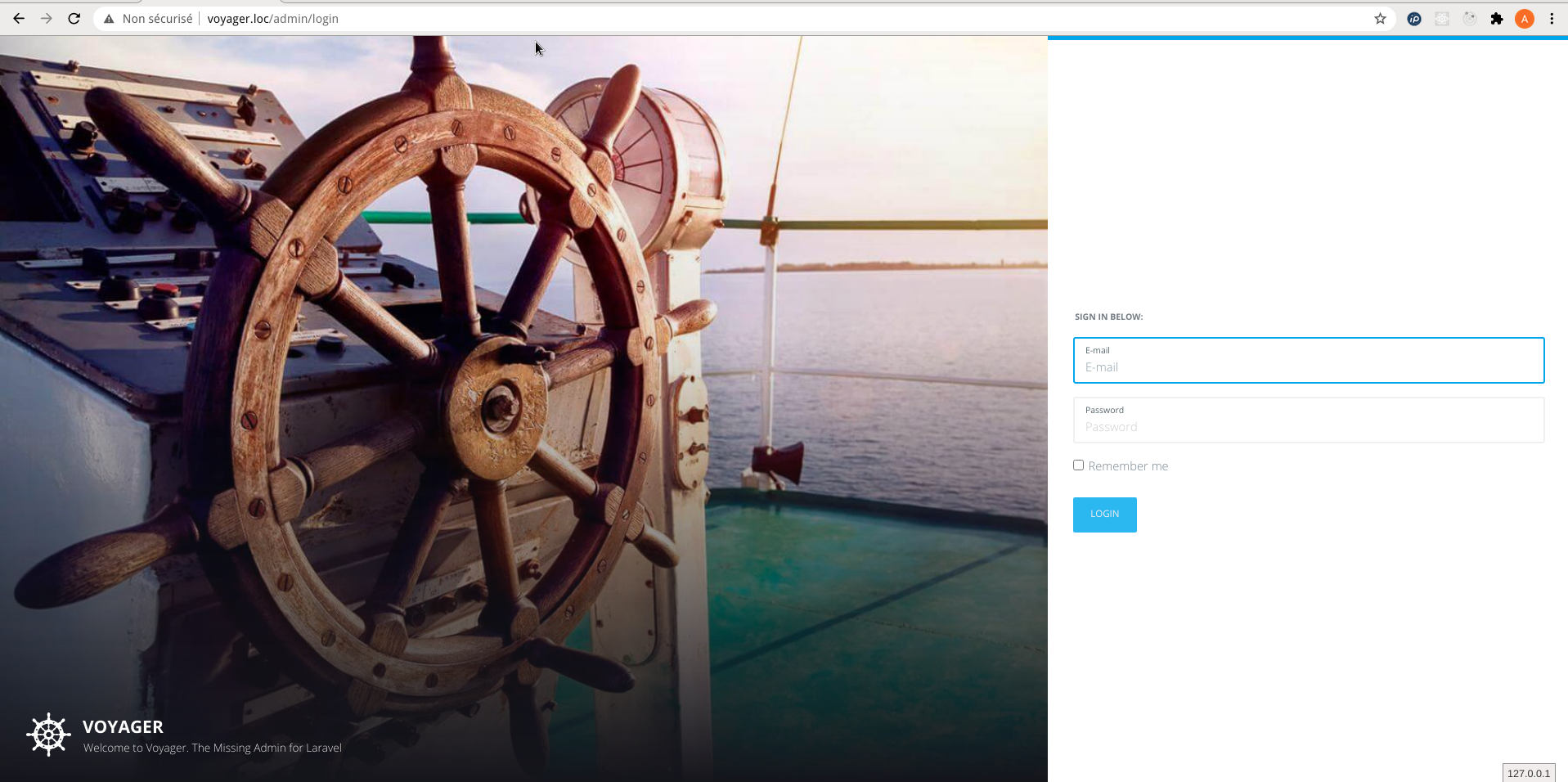Click the greyed Redux DevTools extension icon
Image resolution: width=1568 pixels, height=782 pixels.
[1470, 19]
